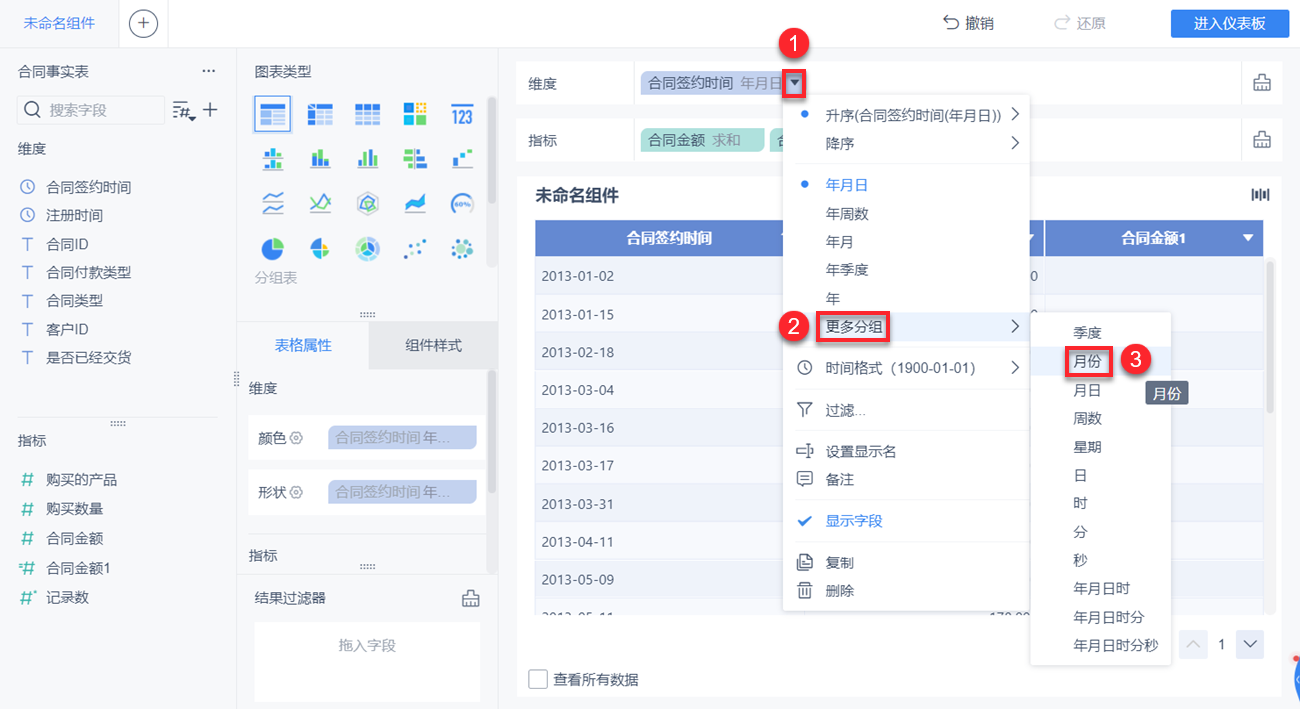
Task: Go to next page with down arrow
Action: click(x=1250, y=644)
